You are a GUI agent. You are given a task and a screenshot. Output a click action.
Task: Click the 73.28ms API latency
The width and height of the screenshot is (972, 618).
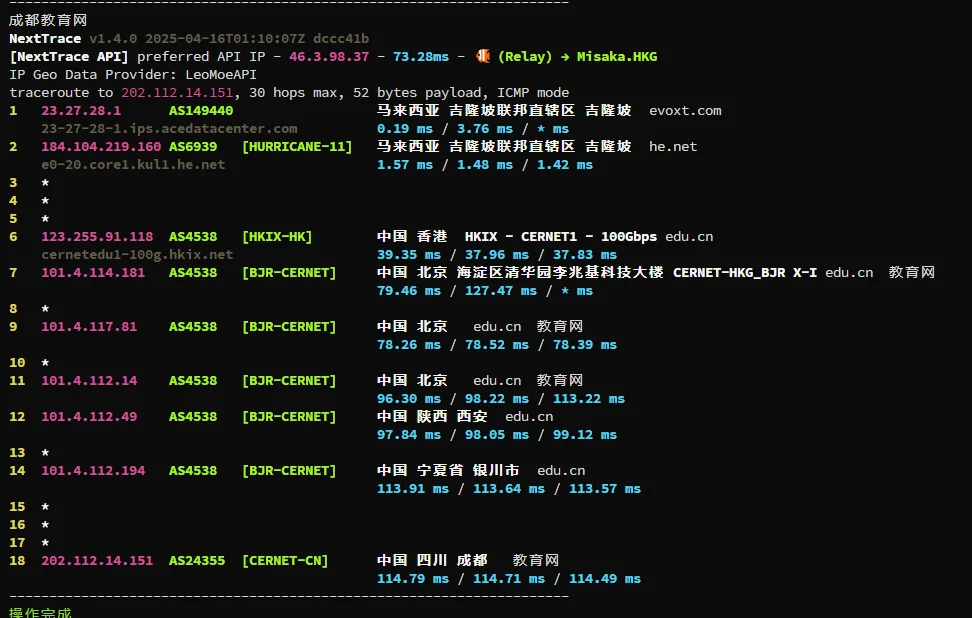(421, 56)
